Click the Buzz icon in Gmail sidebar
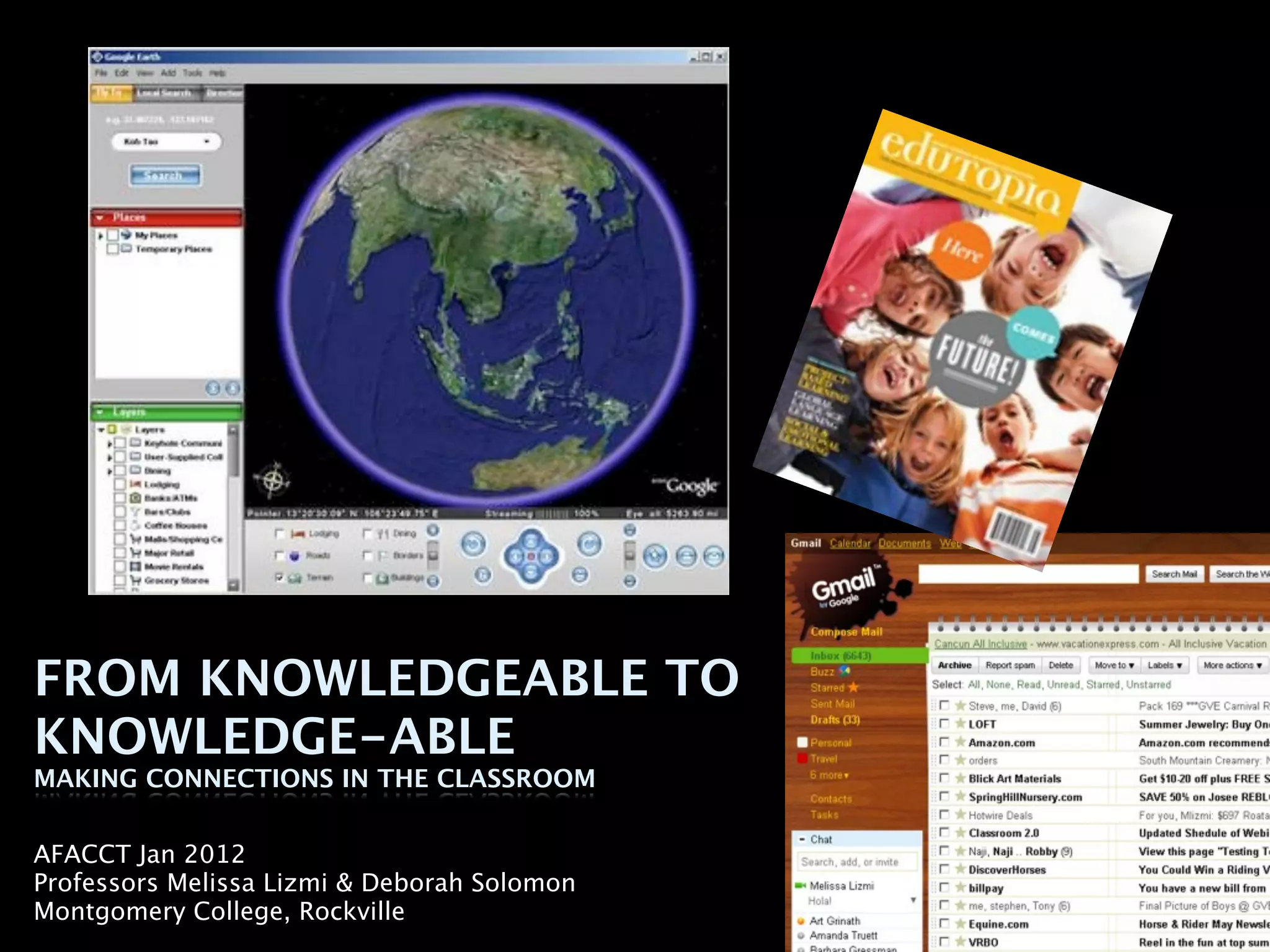 [845, 671]
